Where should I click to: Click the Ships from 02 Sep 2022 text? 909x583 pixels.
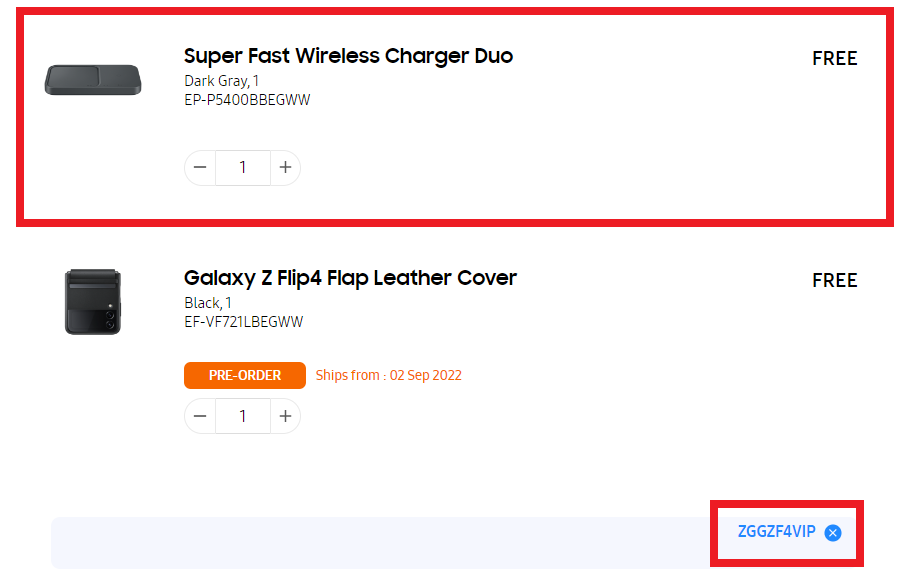(388, 376)
